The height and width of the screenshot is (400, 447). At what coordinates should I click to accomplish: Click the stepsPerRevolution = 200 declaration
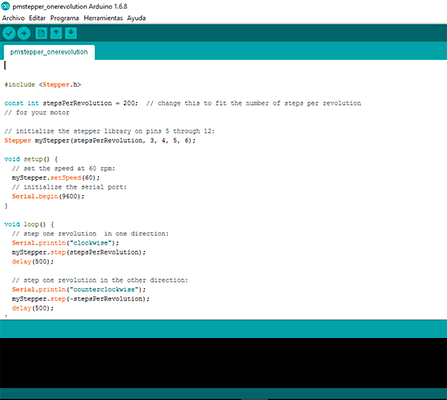click(x=71, y=103)
